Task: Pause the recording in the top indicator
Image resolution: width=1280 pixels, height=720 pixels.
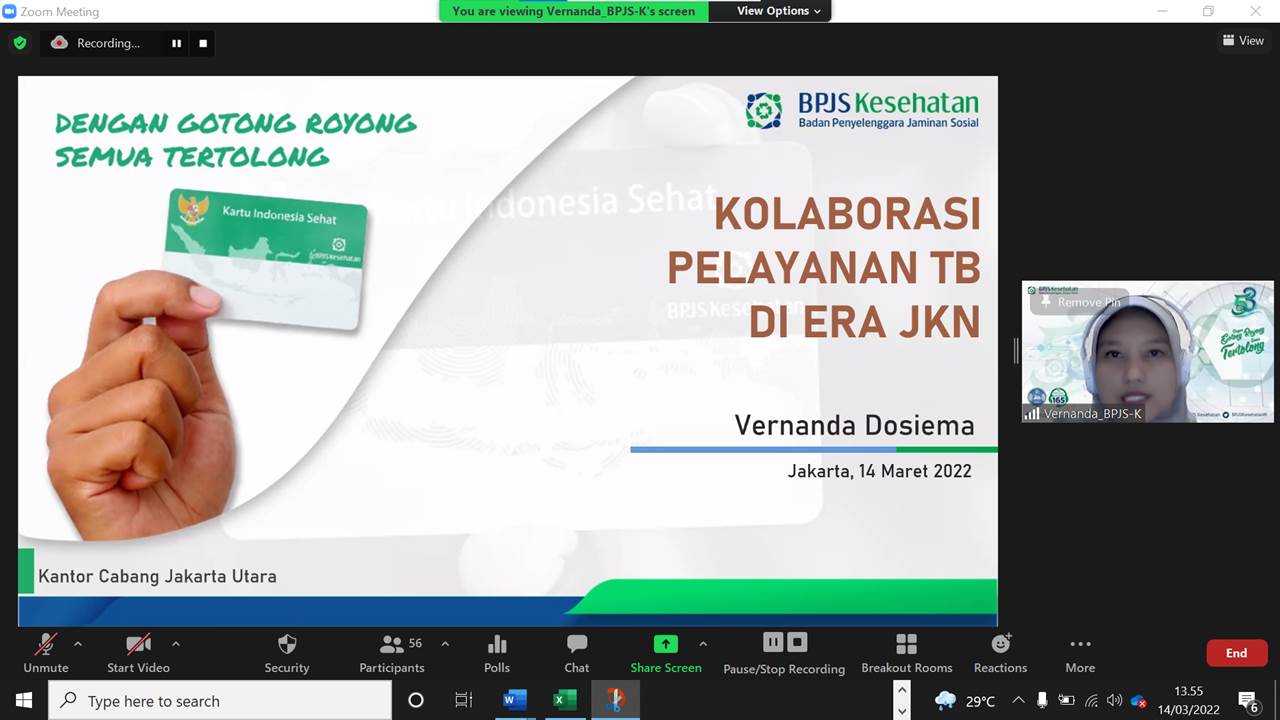Action: [x=176, y=43]
